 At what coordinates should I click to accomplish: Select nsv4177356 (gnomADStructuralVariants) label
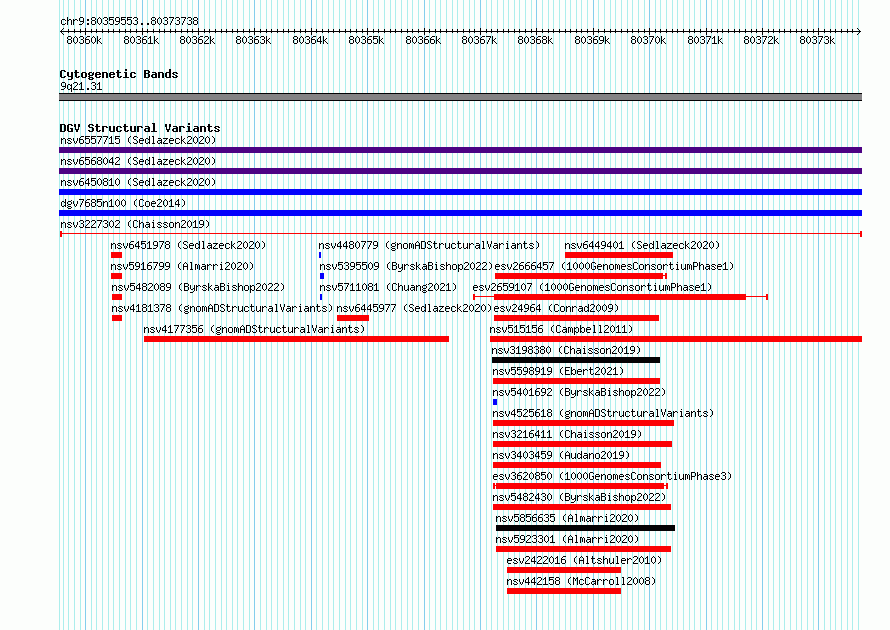tap(254, 329)
